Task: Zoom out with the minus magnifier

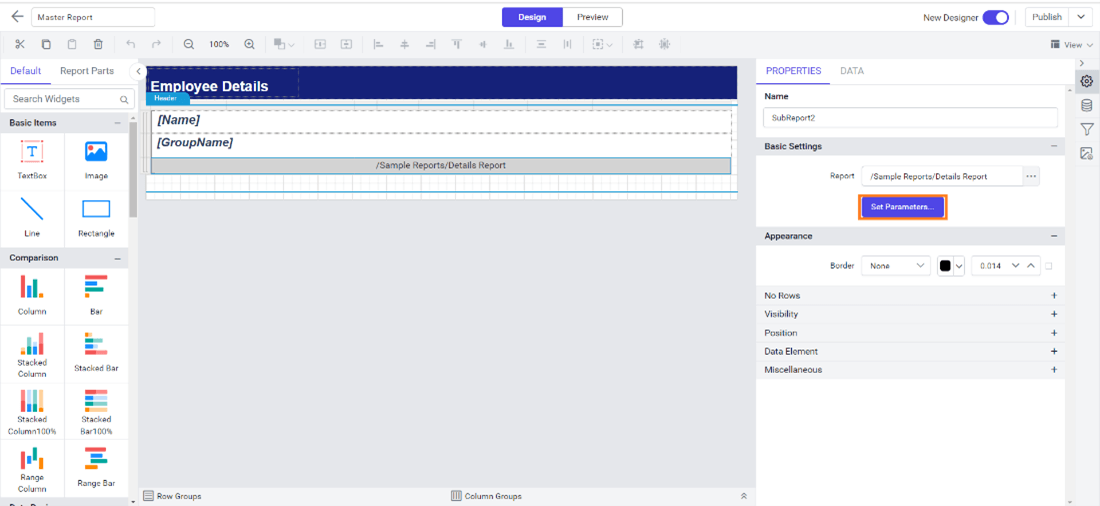Action: pyautogui.click(x=189, y=44)
